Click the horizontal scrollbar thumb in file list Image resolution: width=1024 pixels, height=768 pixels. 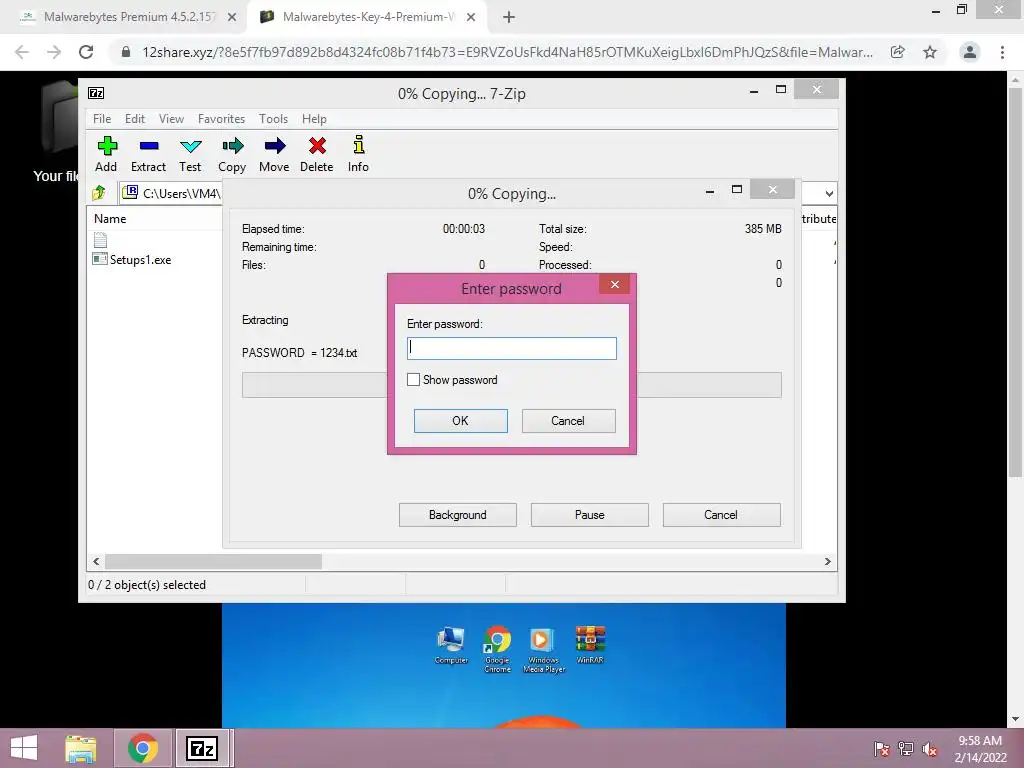[213, 562]
